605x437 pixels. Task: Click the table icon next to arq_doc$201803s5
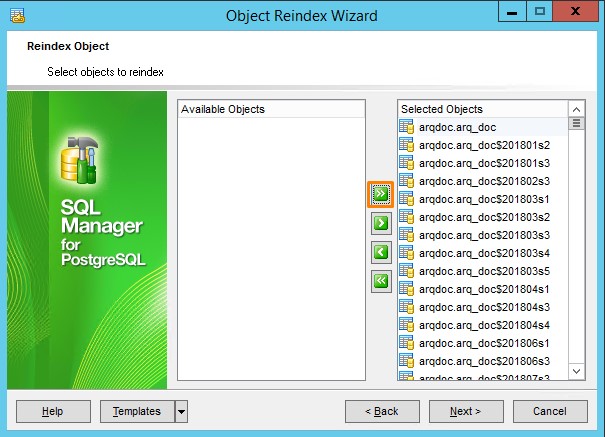click(407, 271)
